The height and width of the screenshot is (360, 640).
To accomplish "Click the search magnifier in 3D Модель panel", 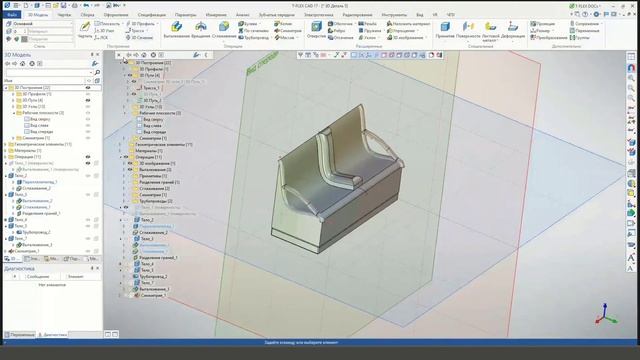I will [97, 72].
